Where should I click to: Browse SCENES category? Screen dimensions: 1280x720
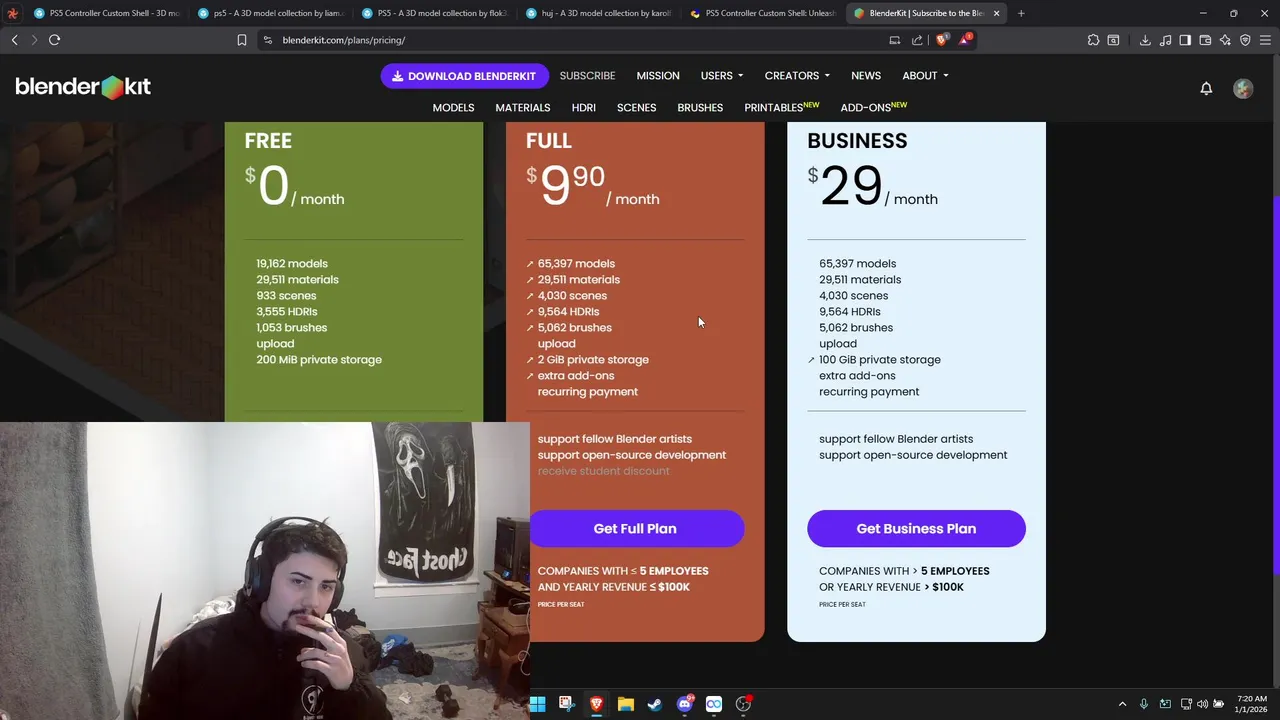[x=637, y=108]
